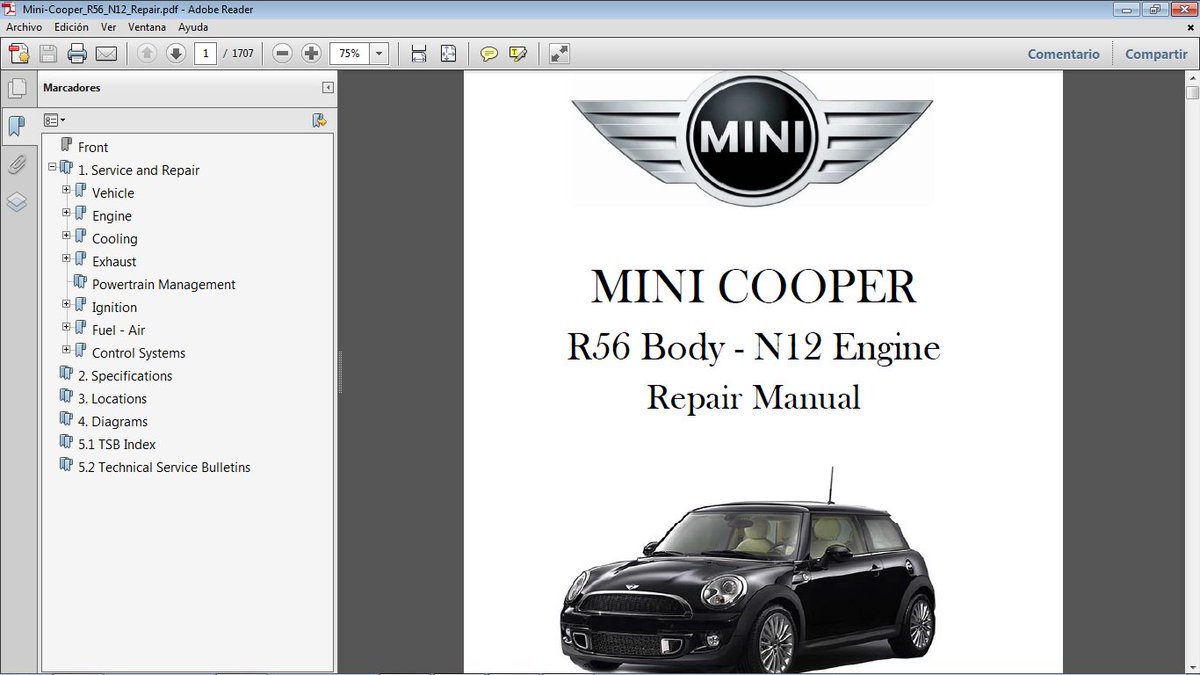
Task: Send file by email envelope icon
Action: click(x=106, y=54)
